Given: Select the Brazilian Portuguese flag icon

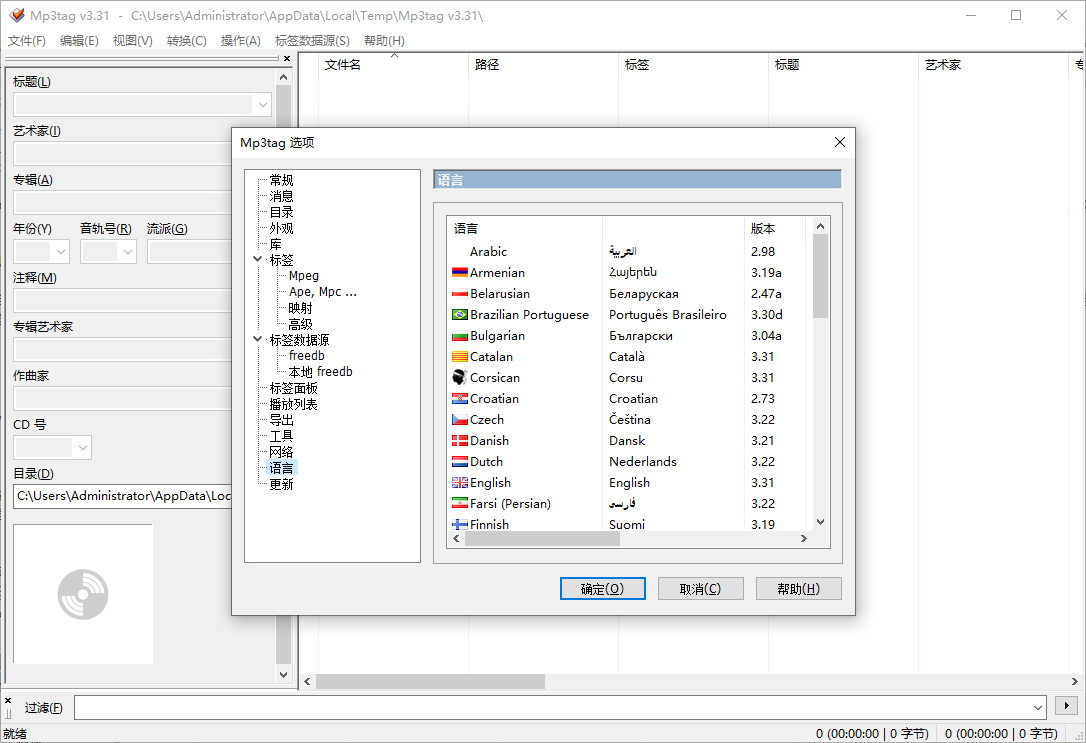Looking at the screenshot, I should point(460,314).
